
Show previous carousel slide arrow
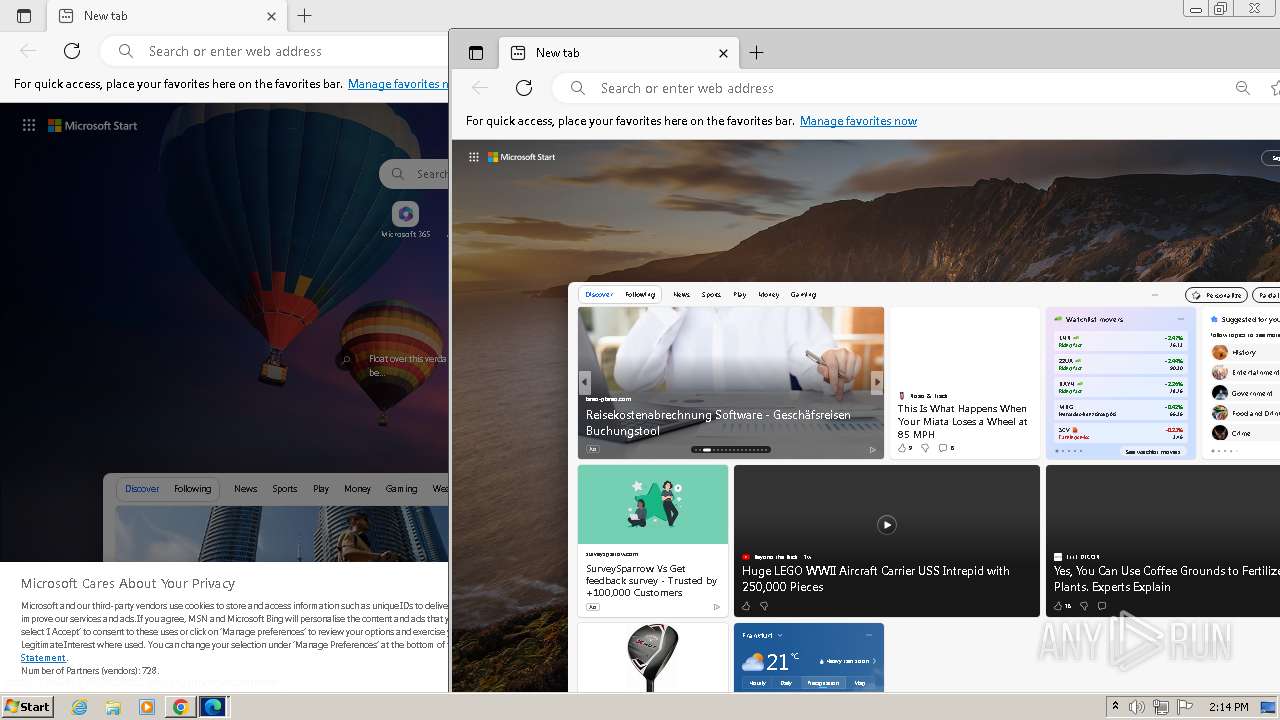(x=585, y=382)
